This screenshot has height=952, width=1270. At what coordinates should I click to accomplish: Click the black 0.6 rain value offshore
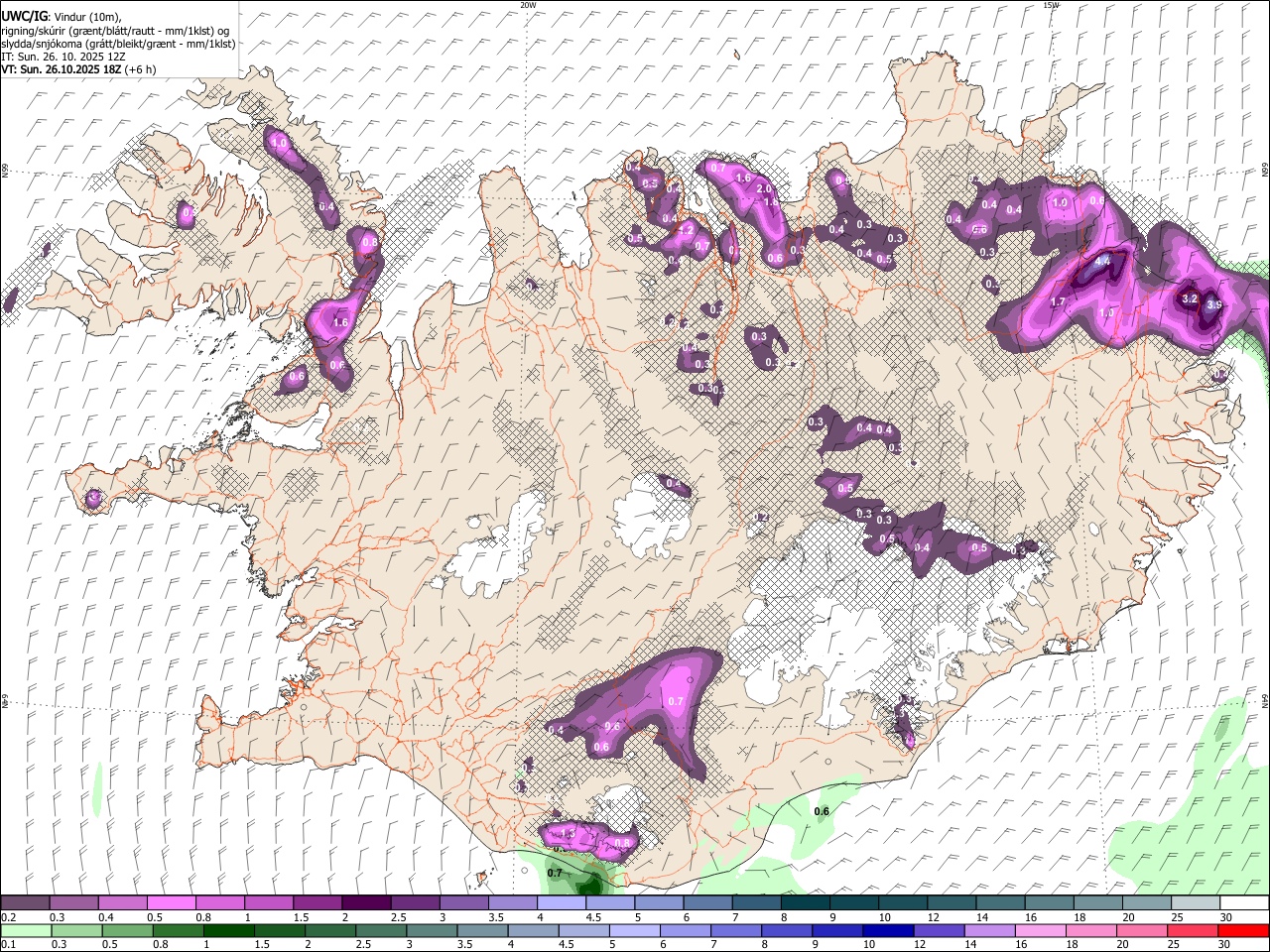point(822,812)
